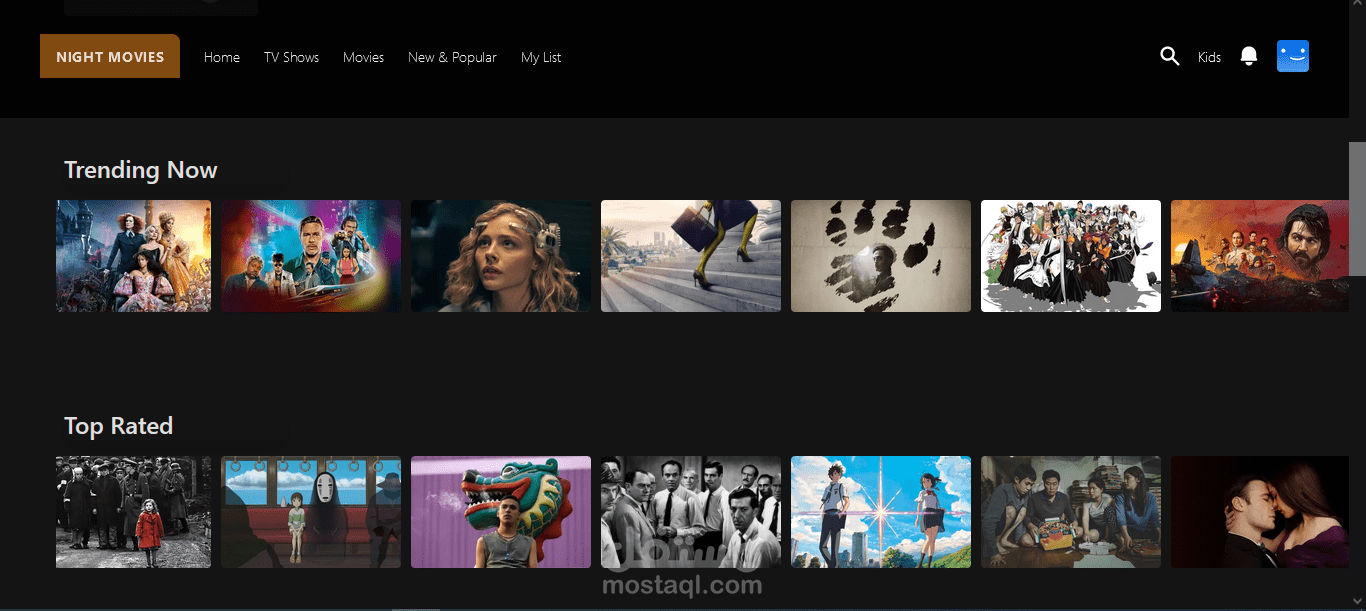Switch to the Kids profile link
Image resolution: width=1366 pixels, height=611 pixels.
1209,57
